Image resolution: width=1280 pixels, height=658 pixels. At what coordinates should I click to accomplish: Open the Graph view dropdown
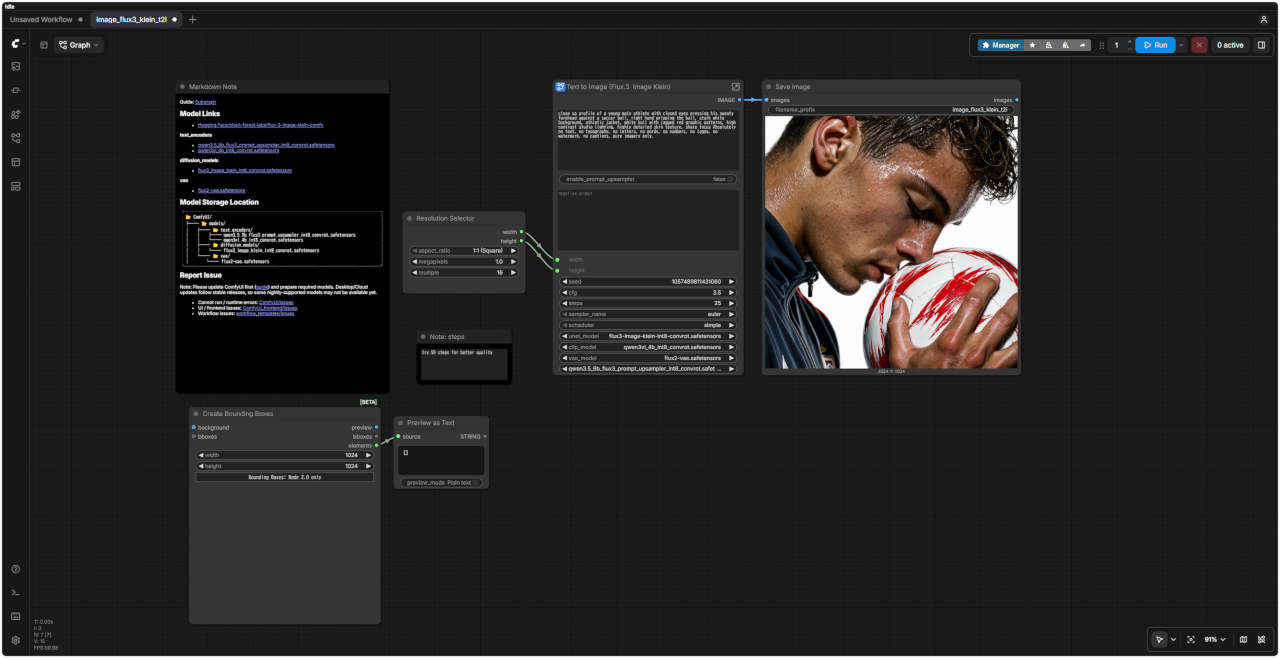[79, 45]
